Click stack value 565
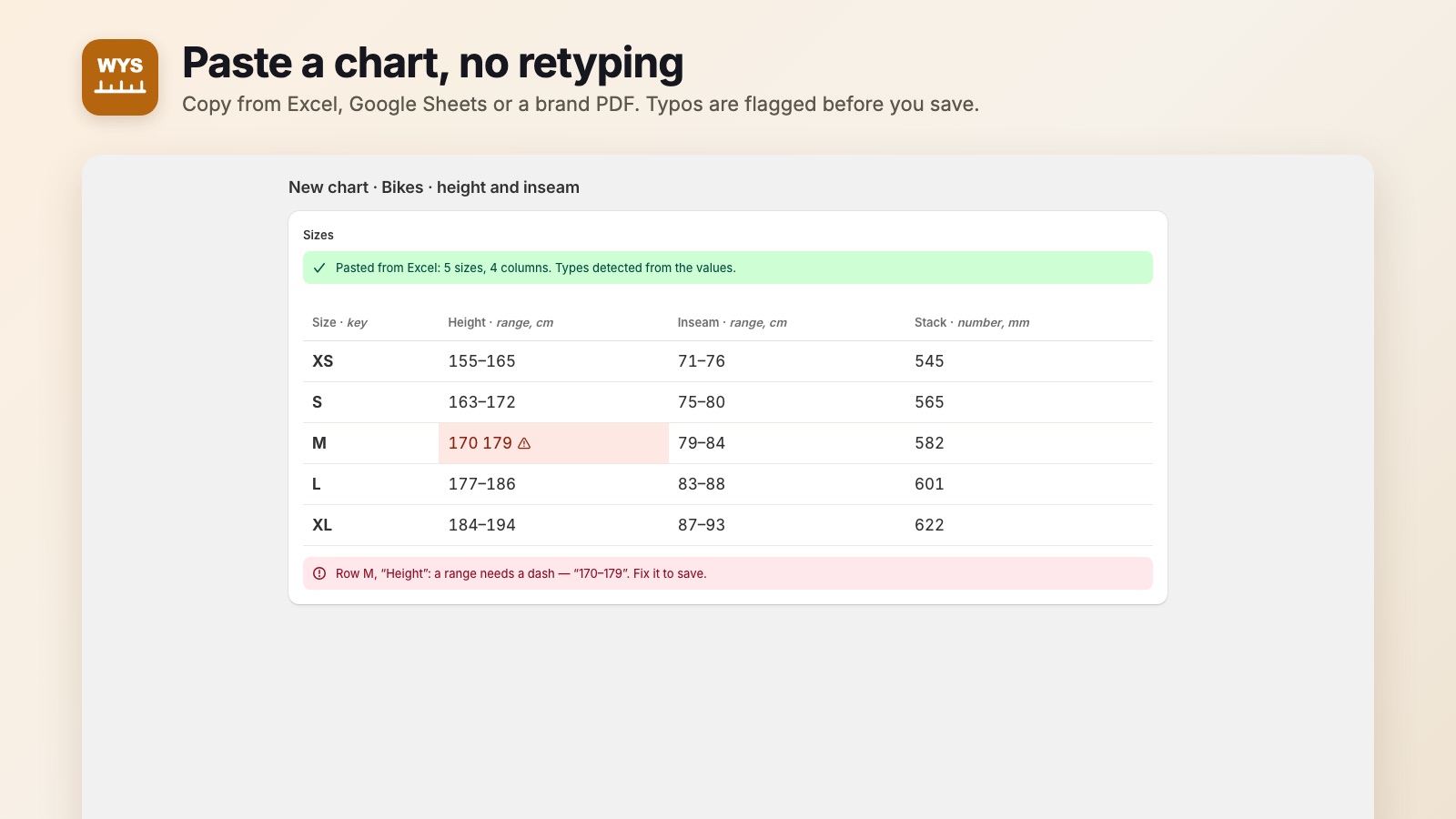1456x819 pixels. [x=929, y=402]
